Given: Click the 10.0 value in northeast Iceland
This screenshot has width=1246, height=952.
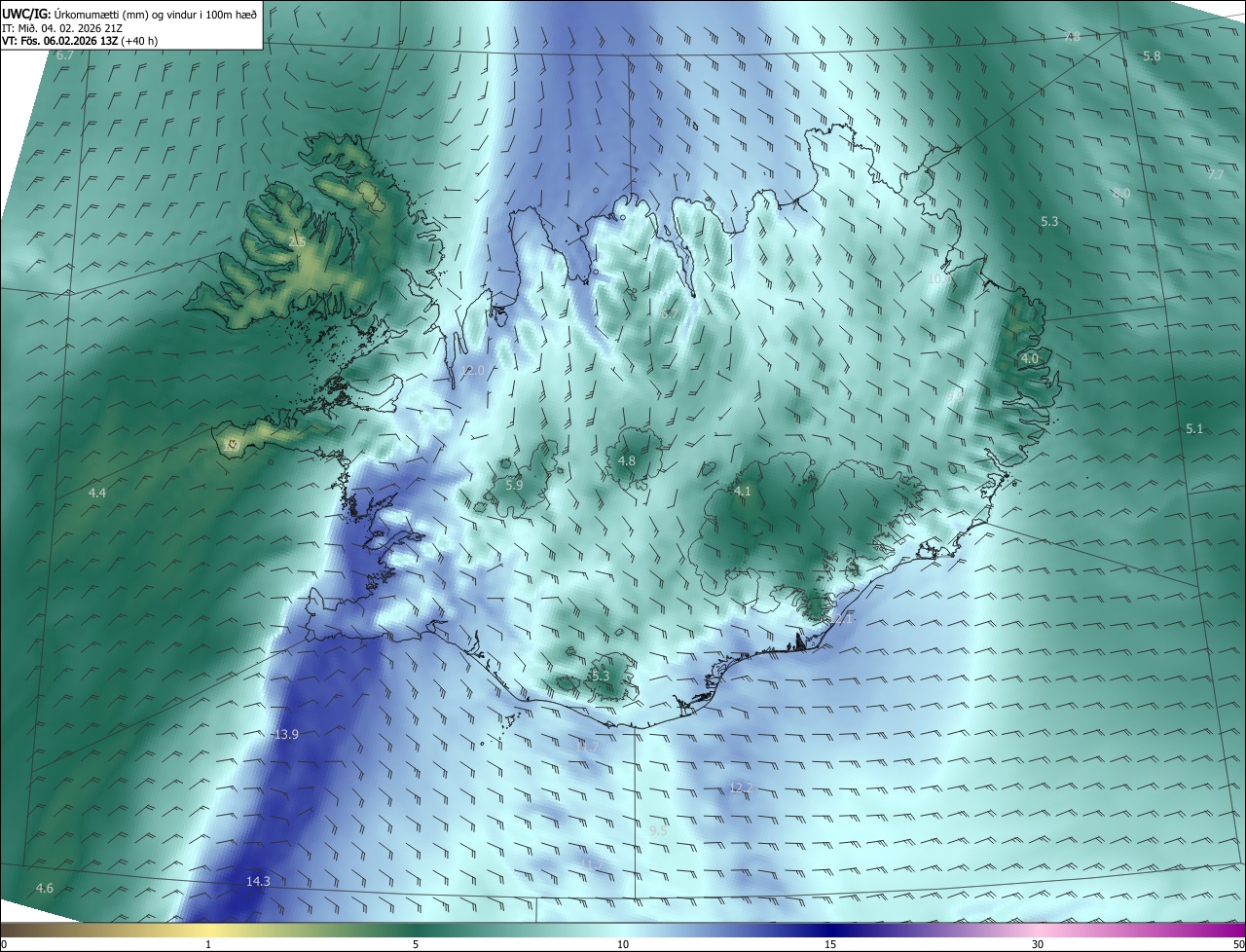Looking at the screenshot, I should point(939,278).
